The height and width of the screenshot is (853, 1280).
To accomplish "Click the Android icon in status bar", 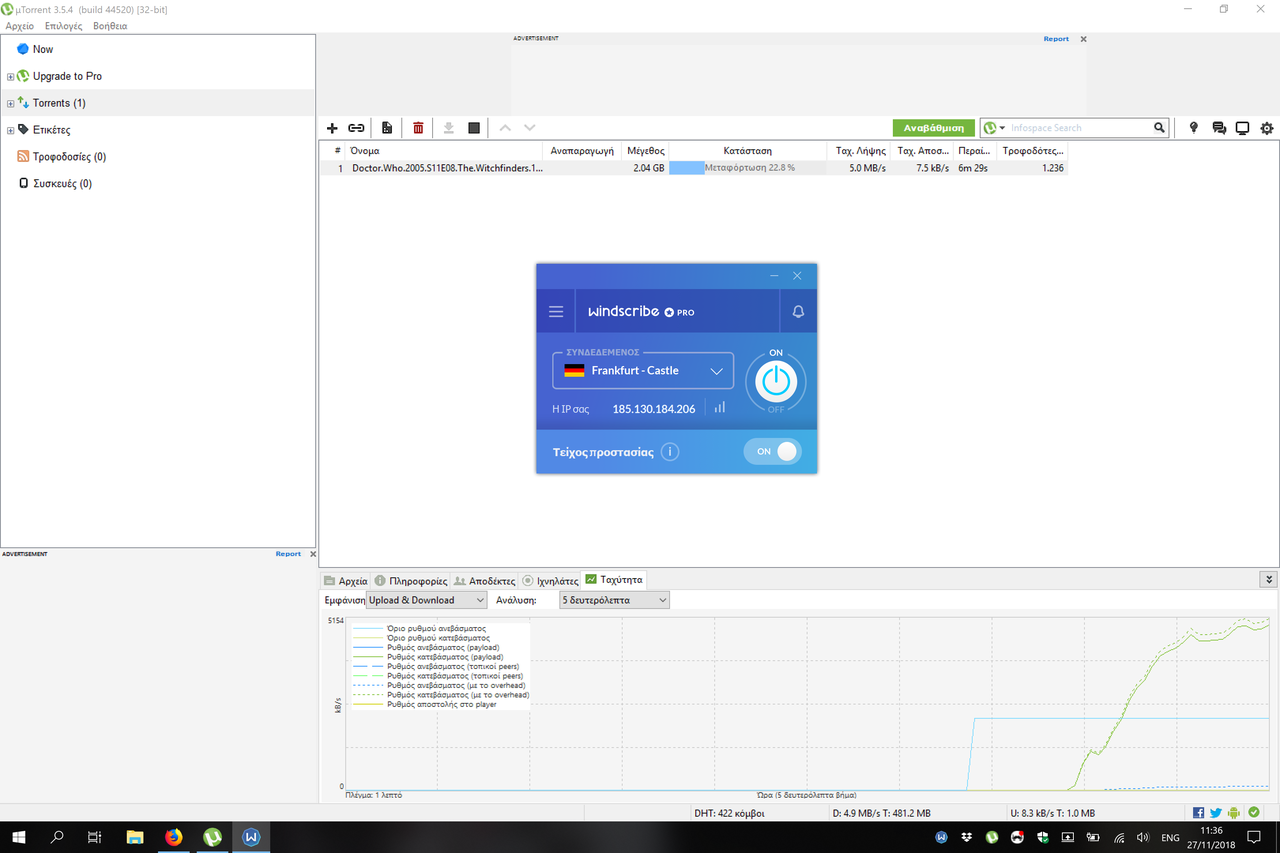I will (1234, 813).
